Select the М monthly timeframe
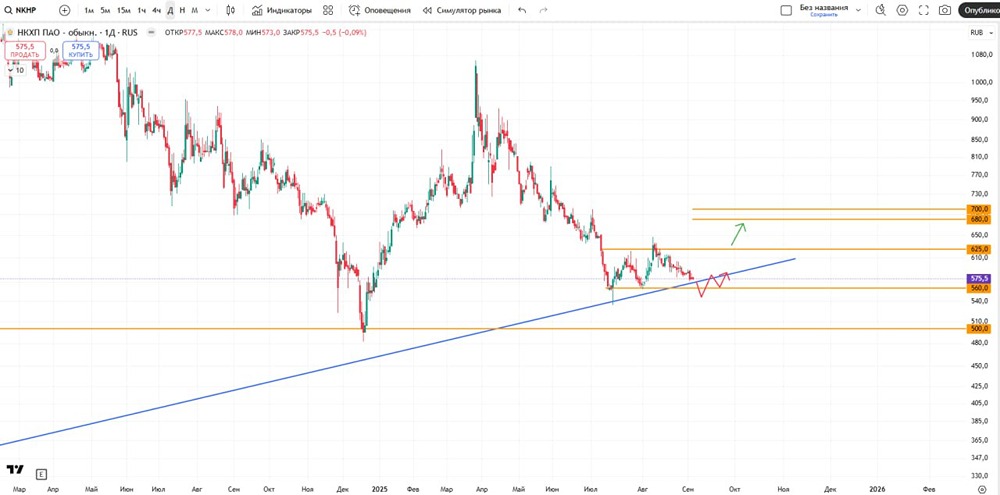The image size is (1000, 495). (x=195, y=10)
